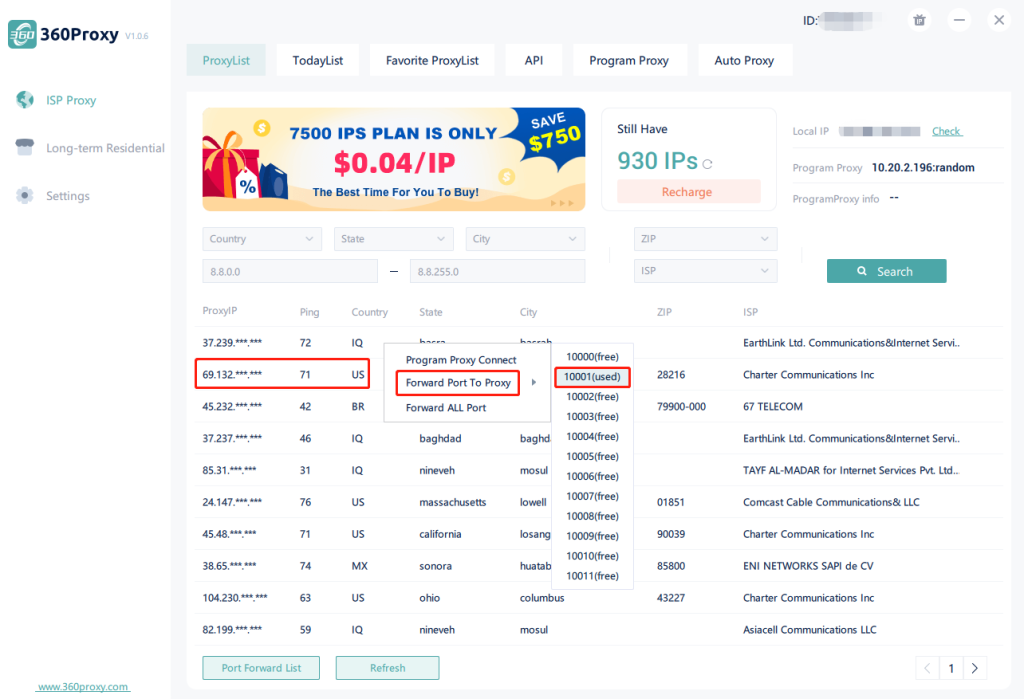Image resolution: width=1024 pixels, height=699 pixels.
Task: Go to previous page arrow
Action: tap(927, 668)
